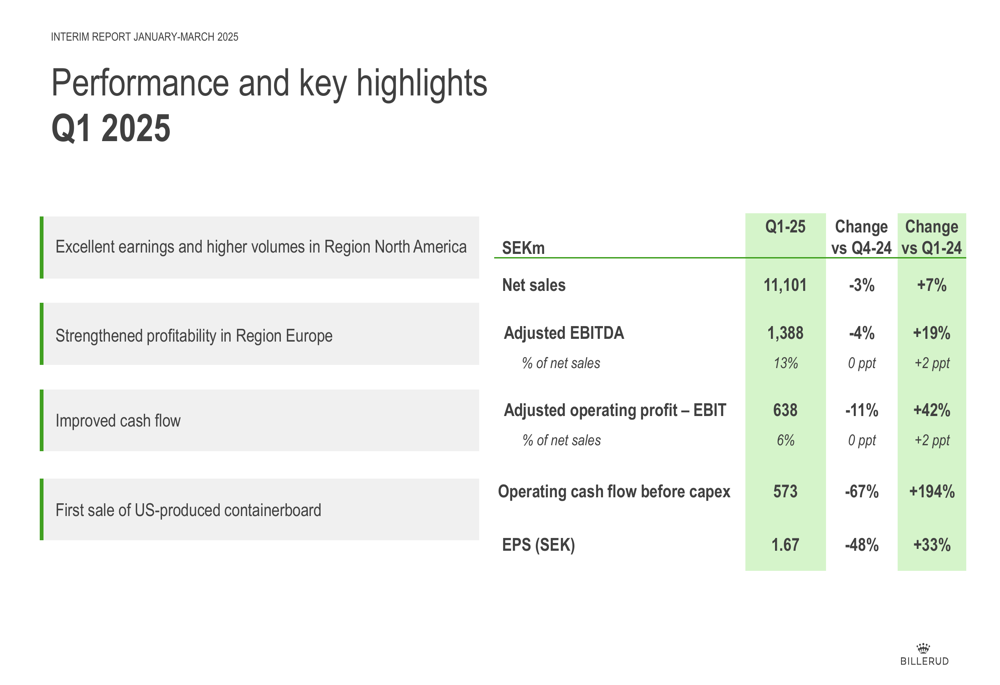Viewport: 1000px width, 685px height.
Task: Select the Net sales row label
Action: [x=534, y=285]
